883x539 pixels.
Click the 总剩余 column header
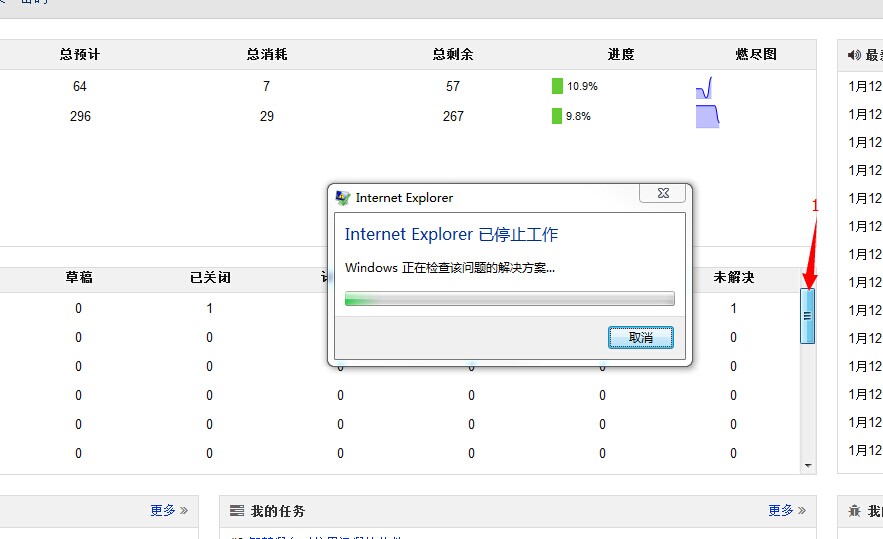tap(453, 55)
